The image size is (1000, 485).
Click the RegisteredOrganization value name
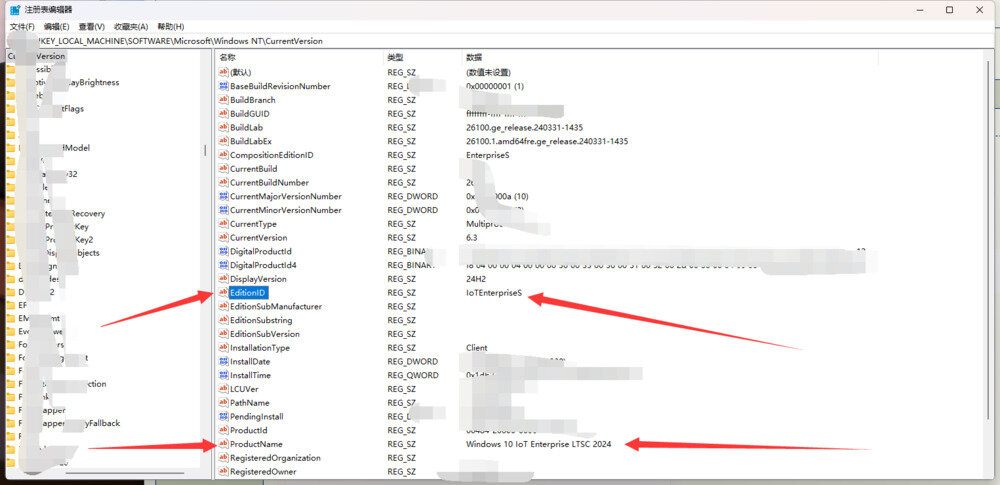point(276,458)
